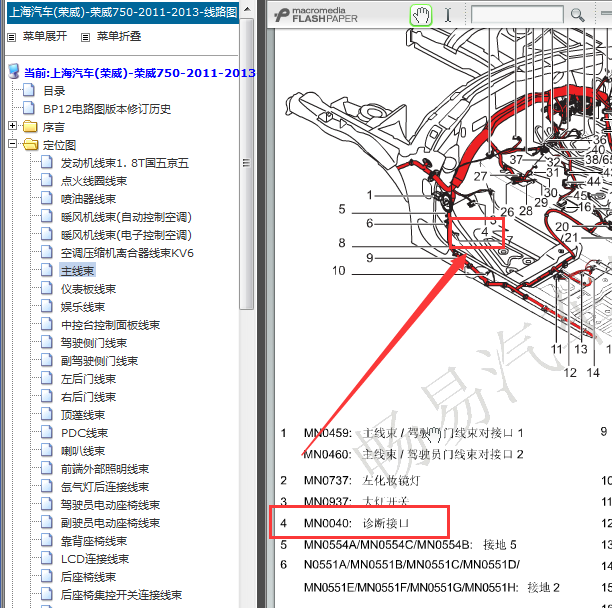Open 顶篷线束 page
Image resolution: width=612 pixels, height=608 pixels.
83,415
